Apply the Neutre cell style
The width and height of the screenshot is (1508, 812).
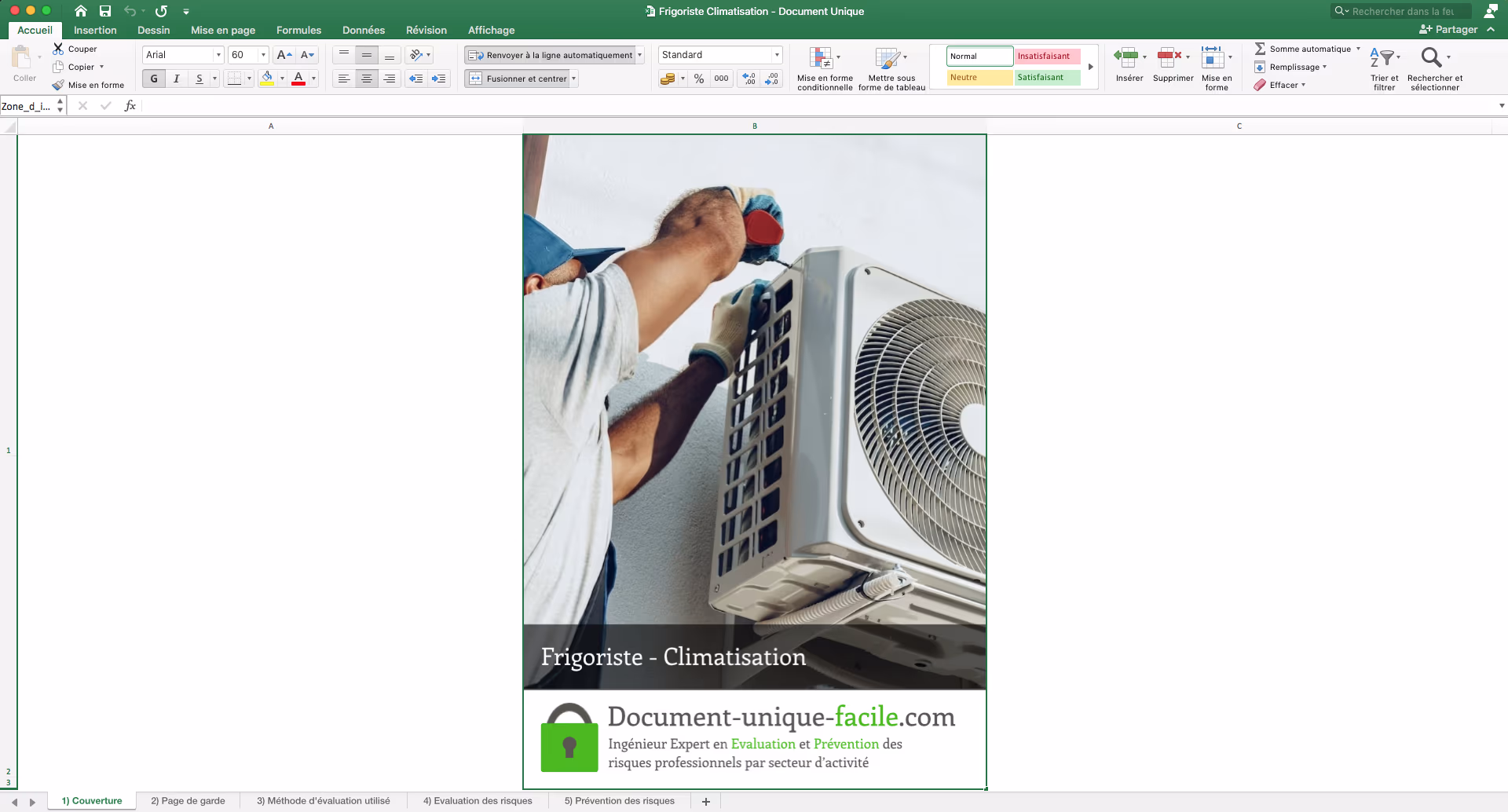[979, 78]
